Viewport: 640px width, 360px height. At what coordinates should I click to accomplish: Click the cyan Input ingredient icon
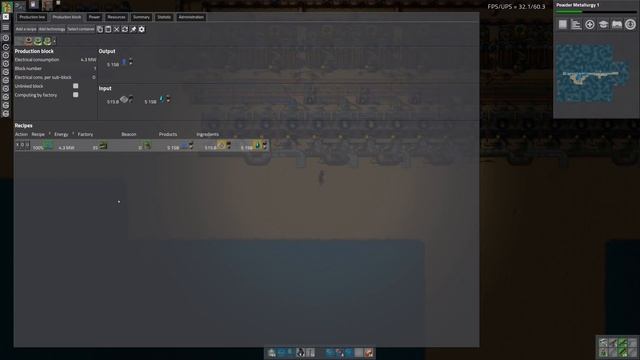[162, 99]
